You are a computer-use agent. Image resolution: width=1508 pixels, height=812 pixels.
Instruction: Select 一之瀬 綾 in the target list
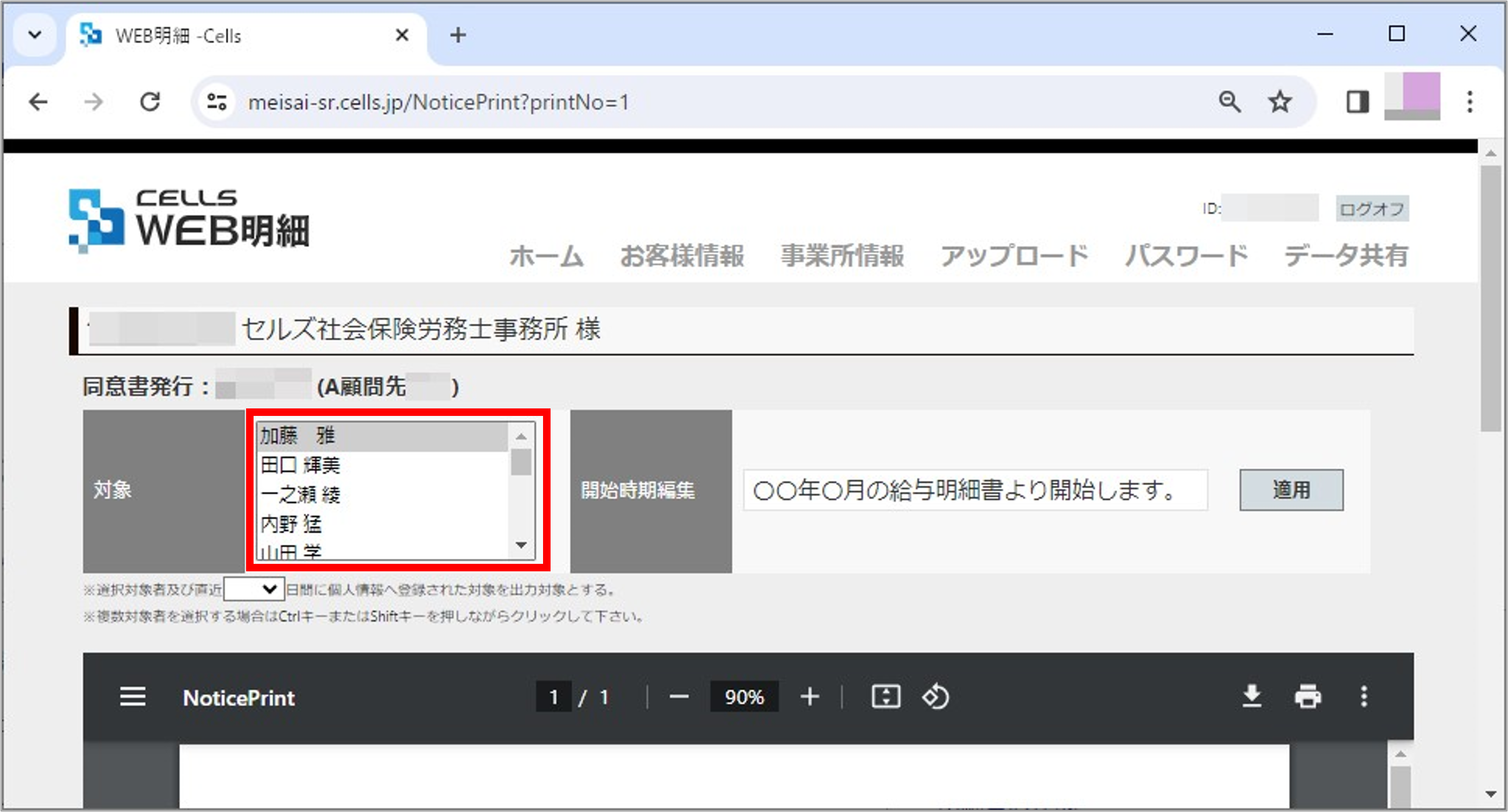click(x=301, y=494)
